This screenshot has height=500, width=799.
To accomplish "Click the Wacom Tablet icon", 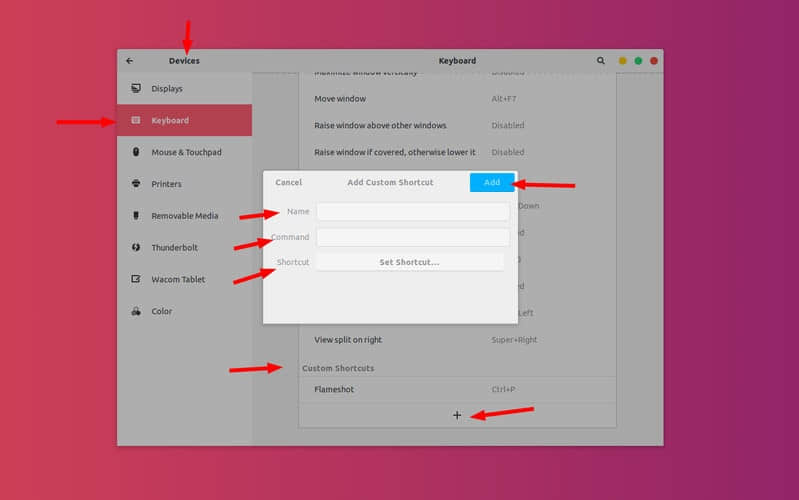I will click(x=136, y=279).
